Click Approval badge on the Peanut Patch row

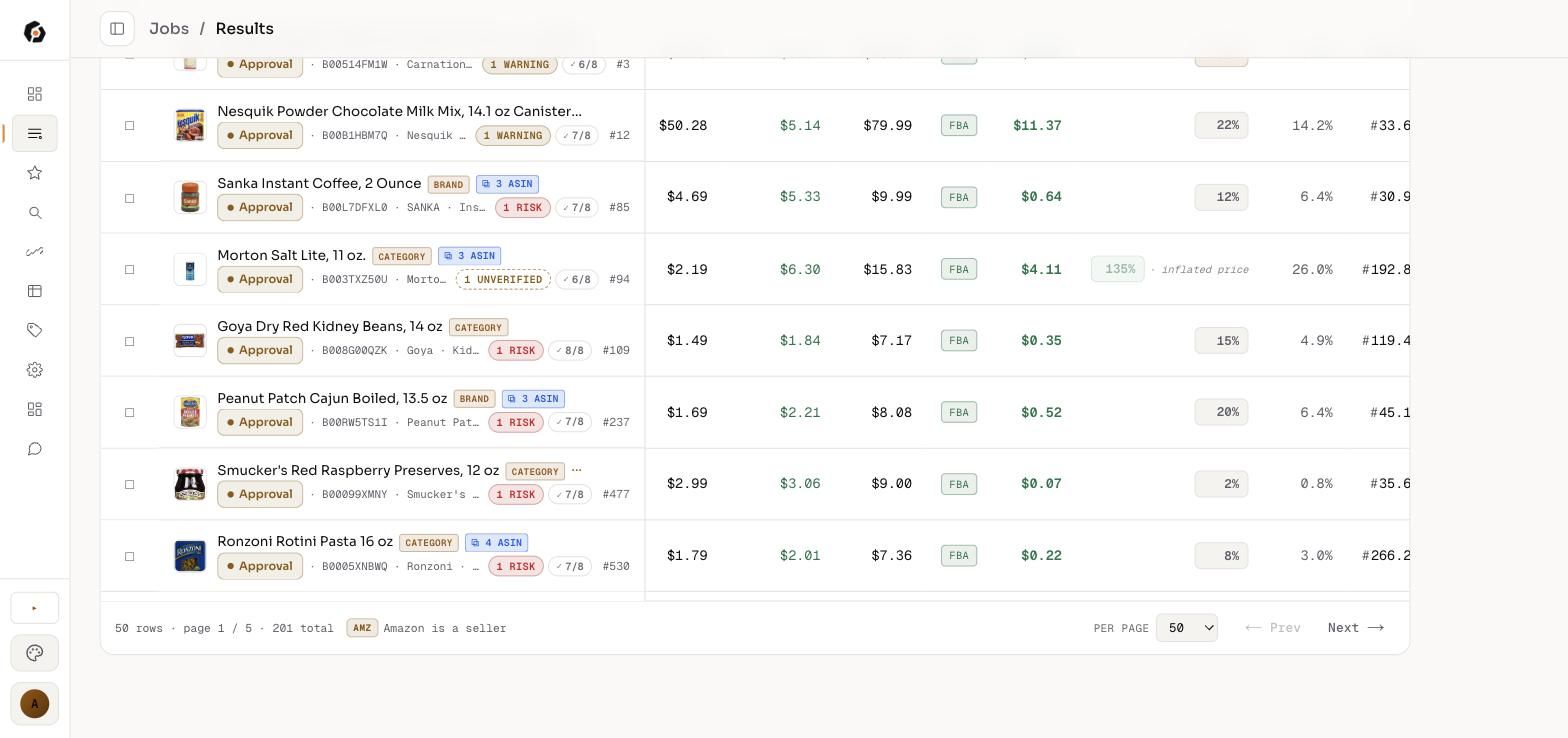(x=260, y=422)
